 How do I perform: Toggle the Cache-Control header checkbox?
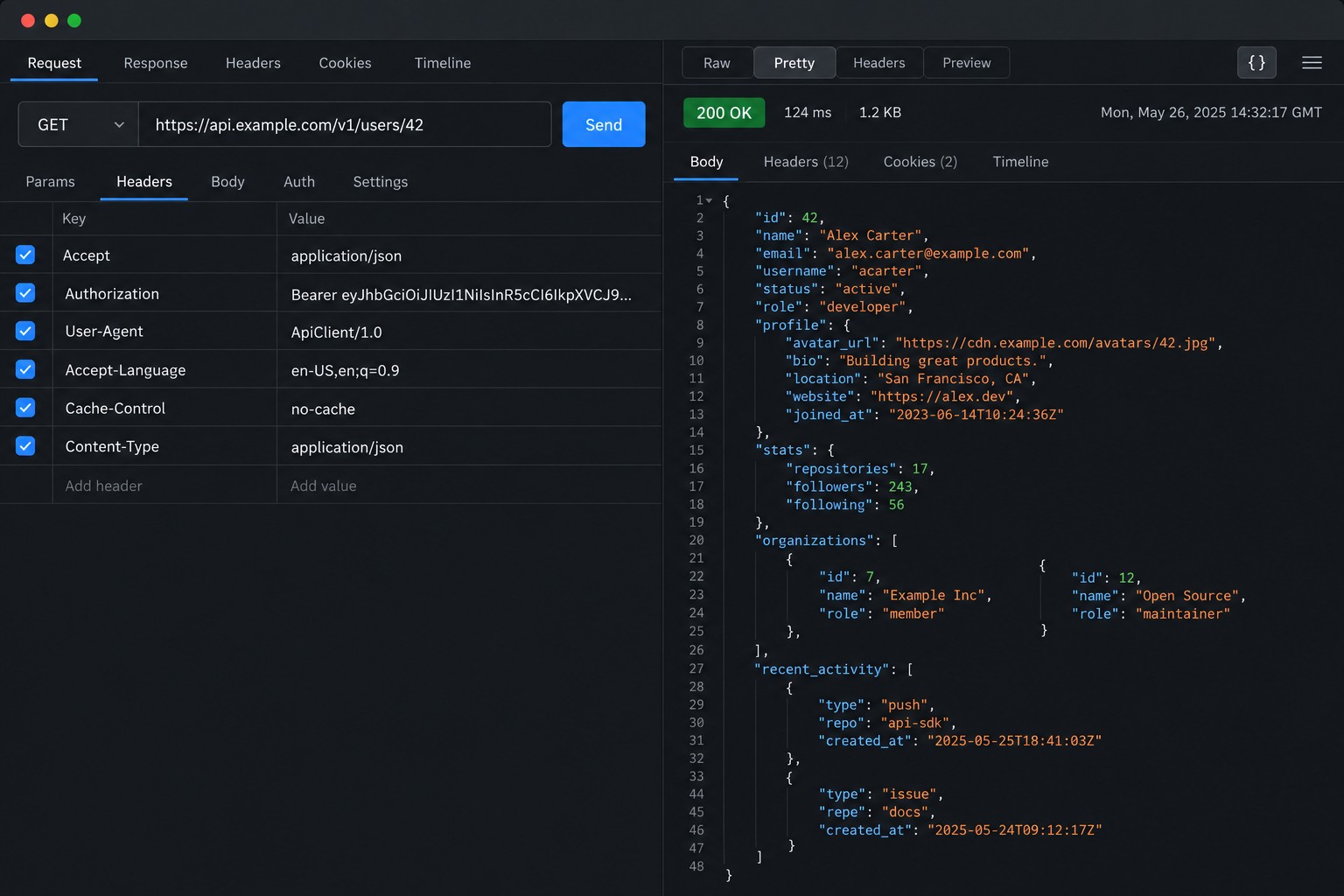25,408
